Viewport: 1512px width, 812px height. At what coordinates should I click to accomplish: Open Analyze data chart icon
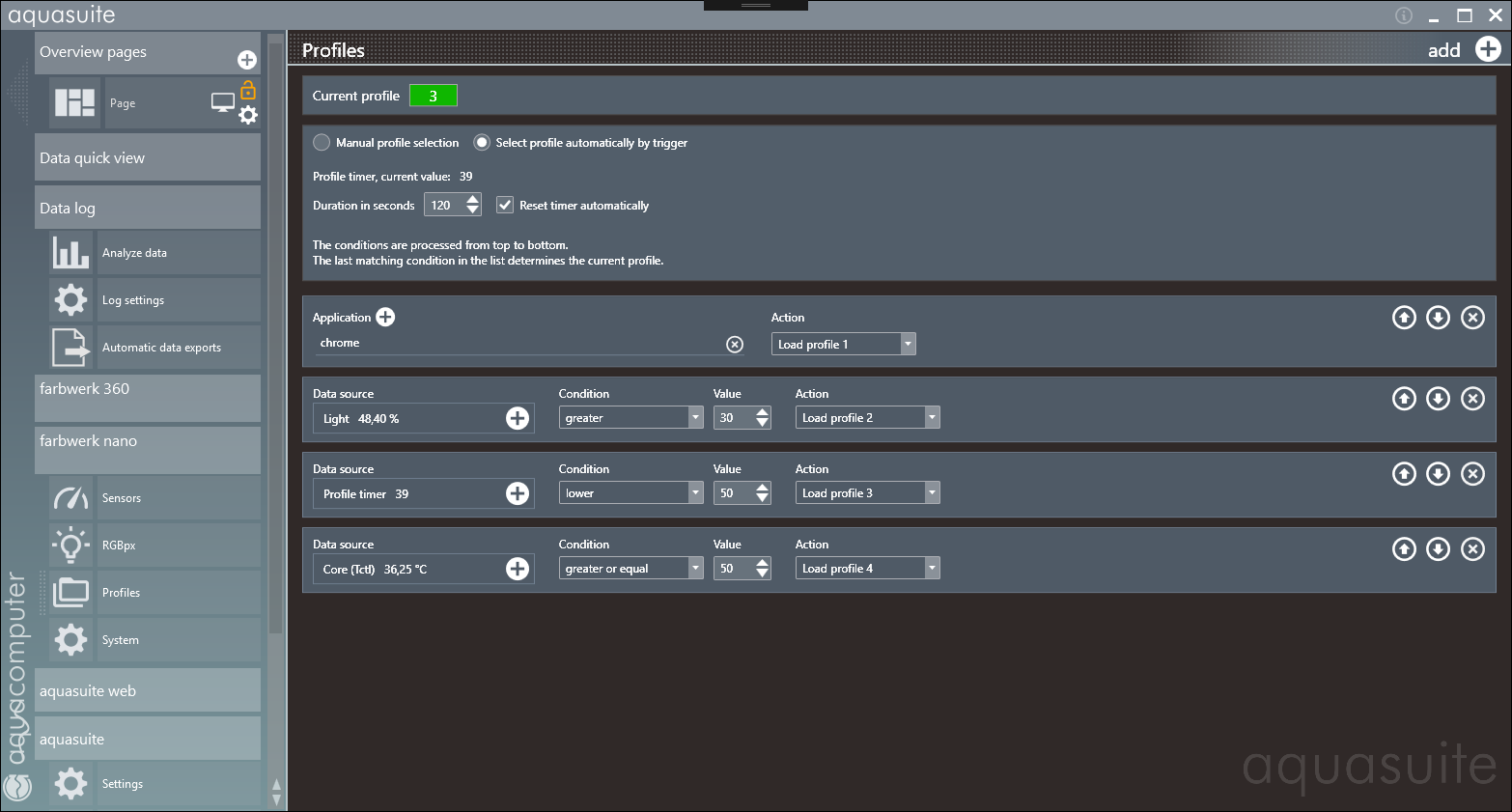pos(70,253)
